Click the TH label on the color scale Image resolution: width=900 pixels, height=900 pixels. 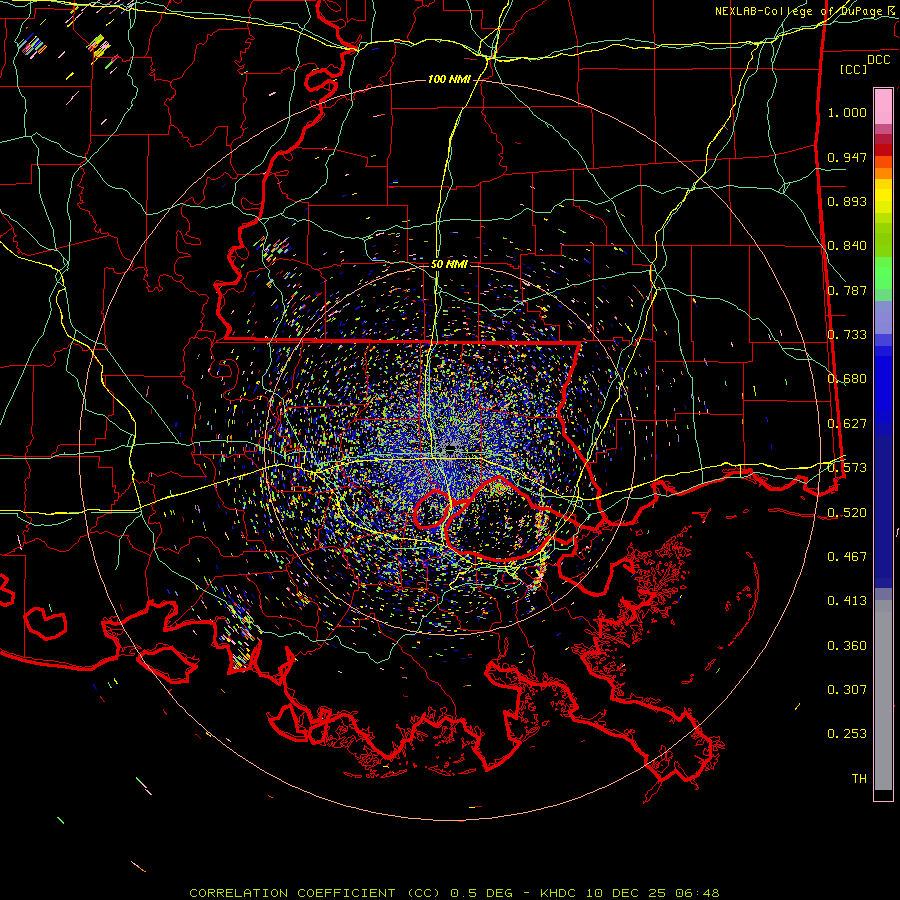tap(859, 778)
